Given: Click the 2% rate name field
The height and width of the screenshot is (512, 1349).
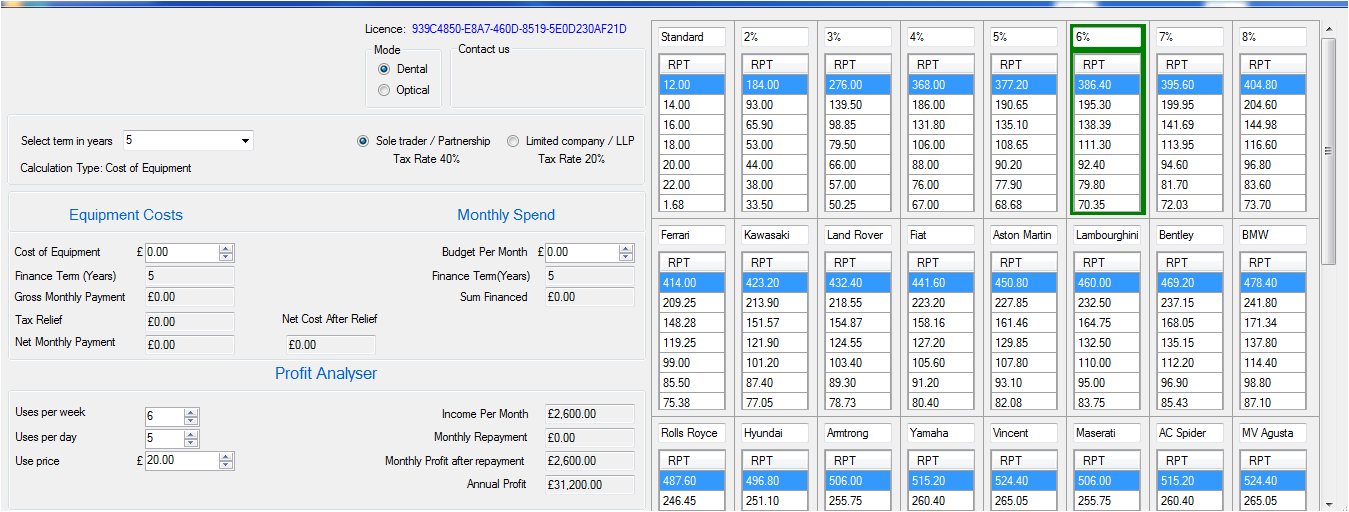Looking at the screenshot, I should click(x=775, y=37).
